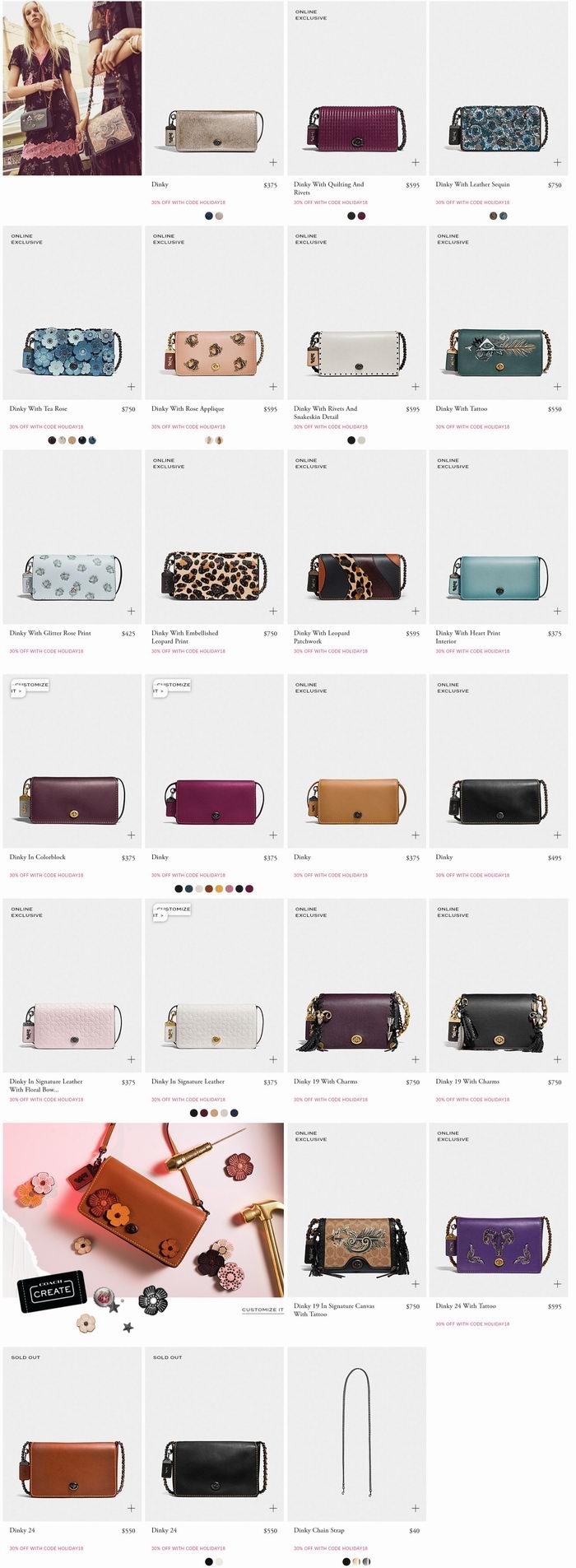Viewport: 576px width, 1568px height.
Task: Open plus icon on Dinky With Leopard Patchwork
Action: click(416, 612)
